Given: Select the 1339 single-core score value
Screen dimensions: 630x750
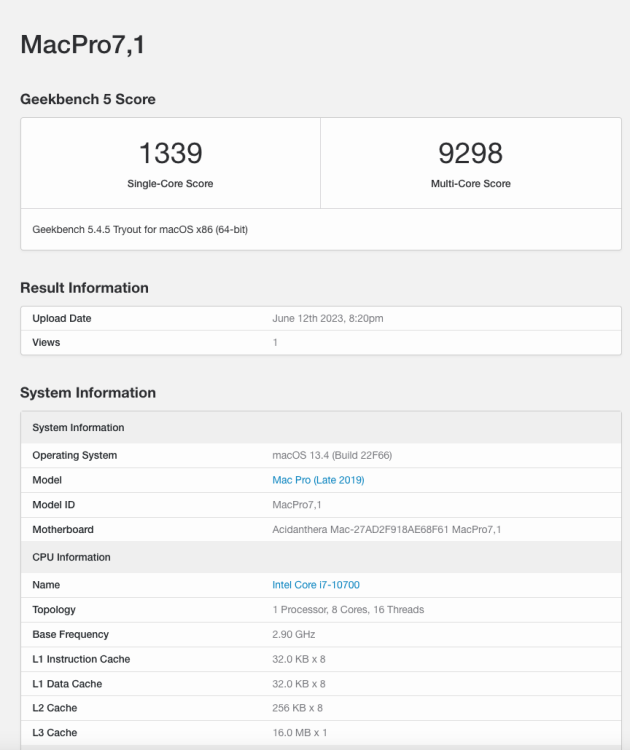Looking at the screenshot, I should pos(170,153).
